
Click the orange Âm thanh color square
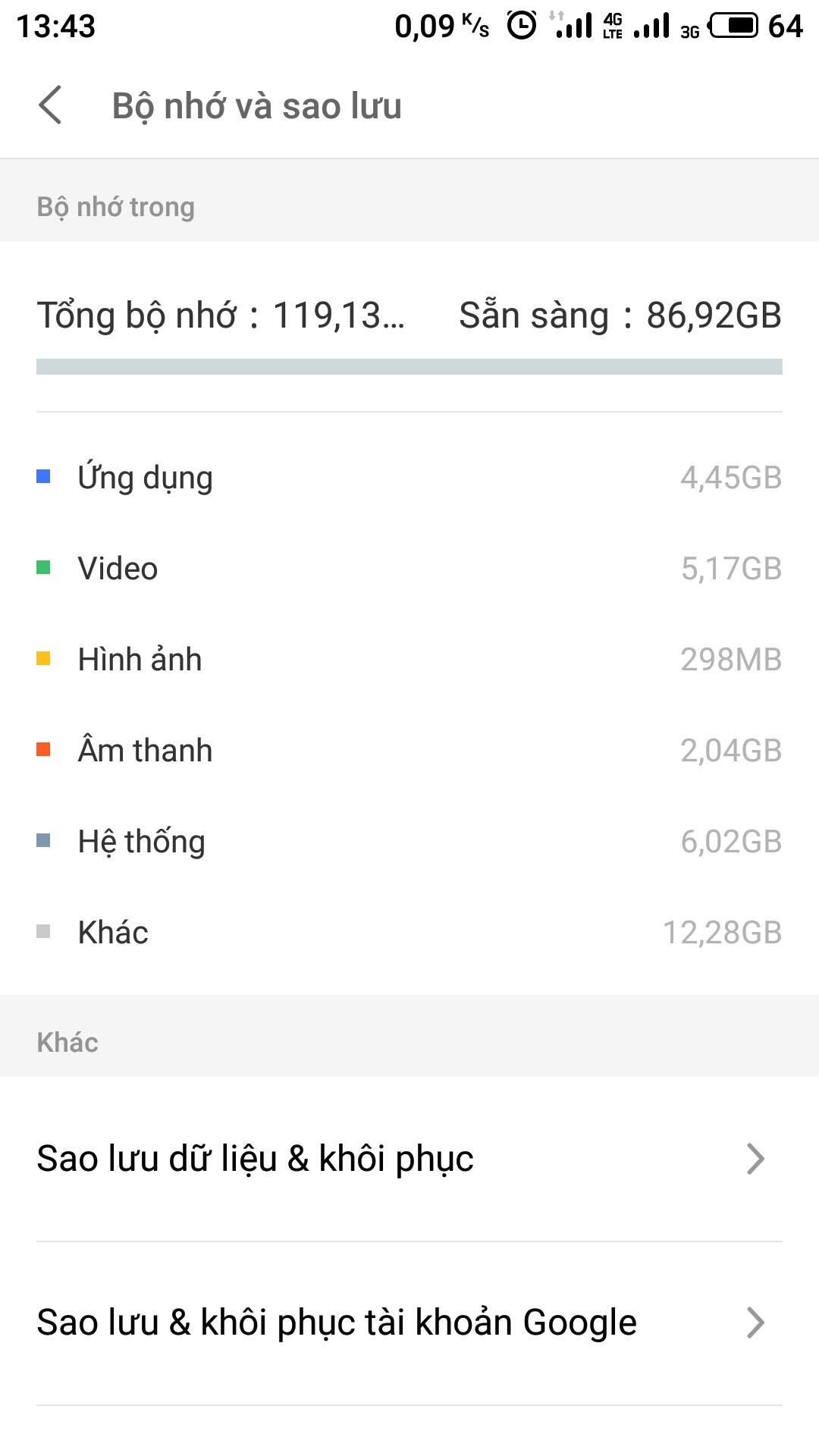43,750
